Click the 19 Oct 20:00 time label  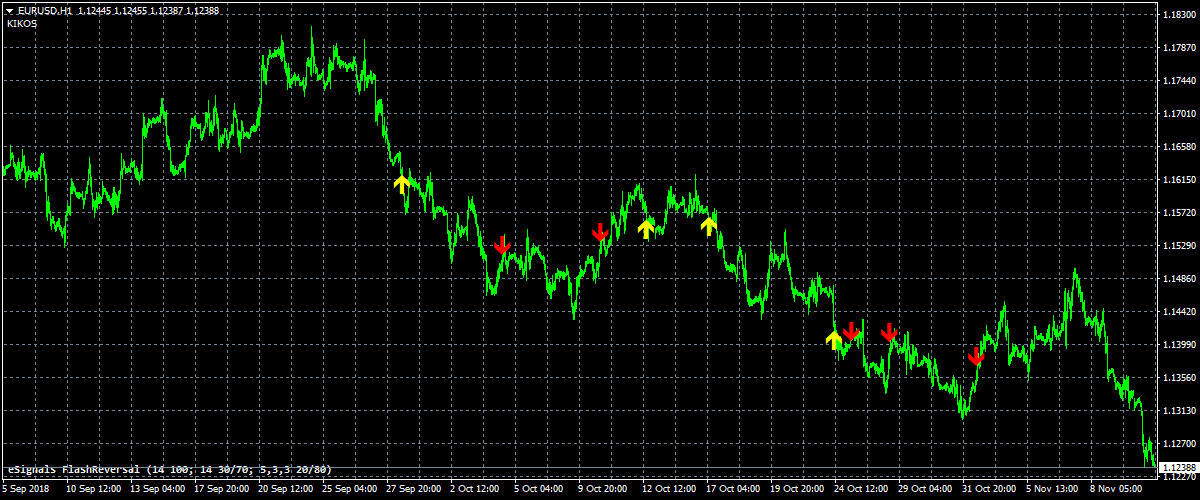(798, 490)
